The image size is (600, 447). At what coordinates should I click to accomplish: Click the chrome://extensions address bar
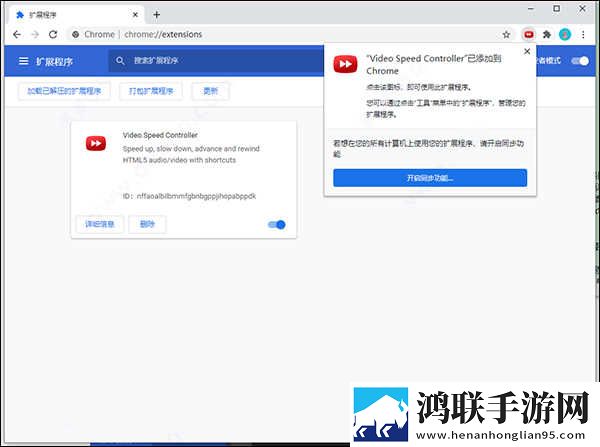tap(291, 34)
